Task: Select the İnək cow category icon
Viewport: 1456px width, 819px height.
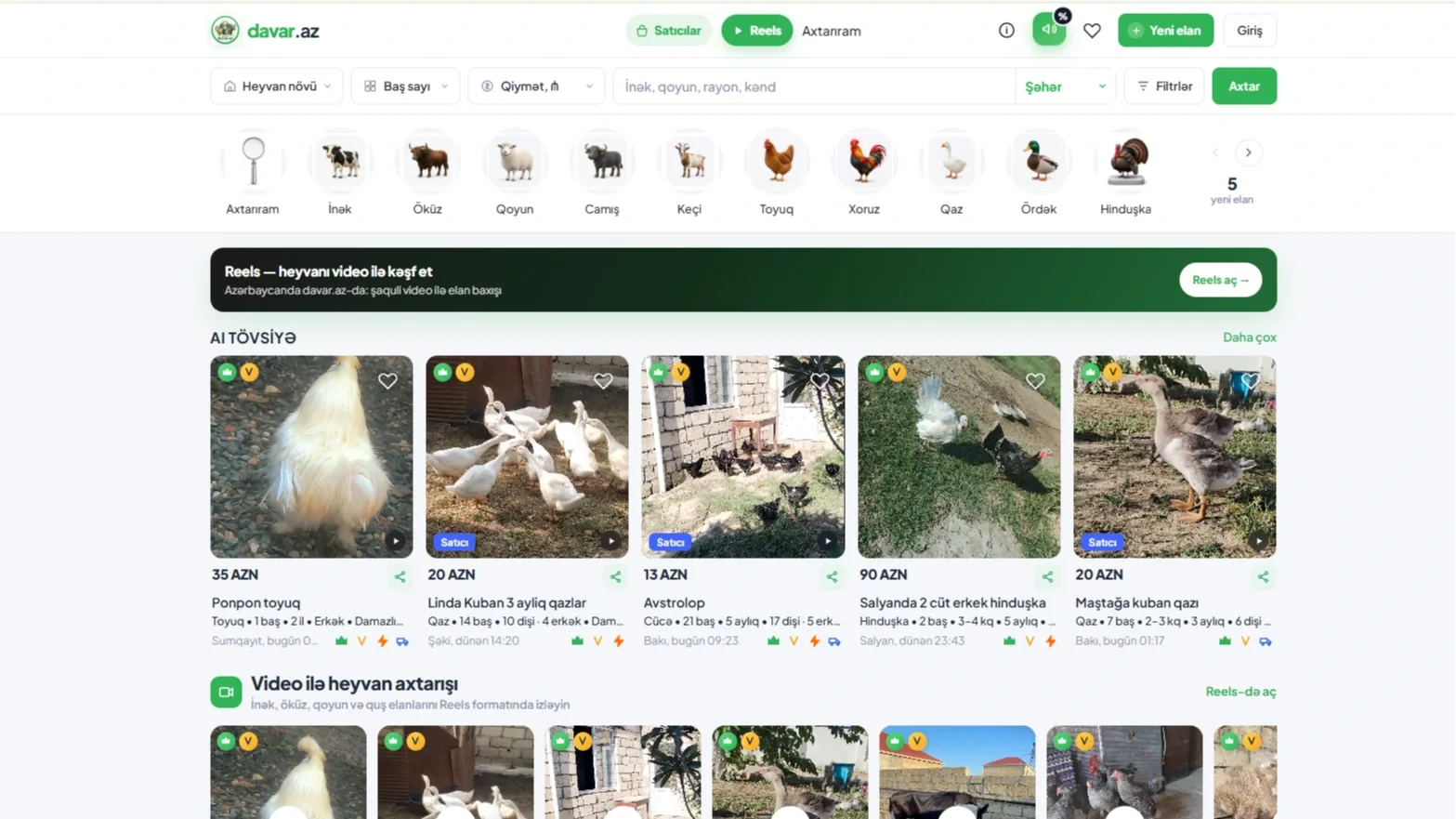Action: (x=340, y=162)
